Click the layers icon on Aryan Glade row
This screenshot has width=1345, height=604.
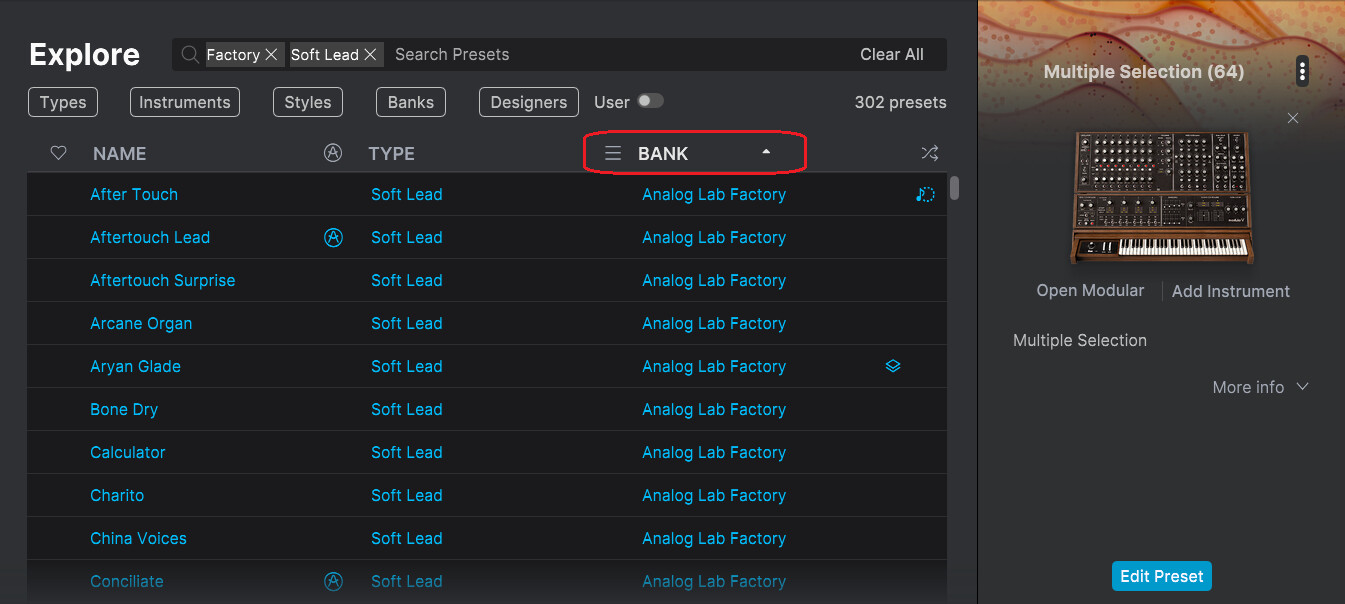point(893,366)
